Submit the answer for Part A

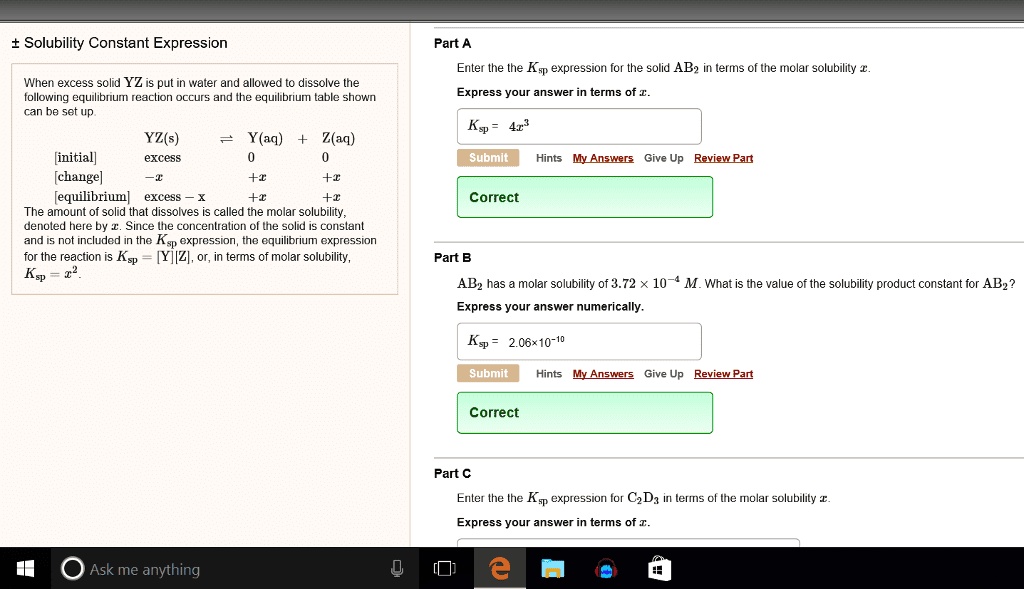488,157
